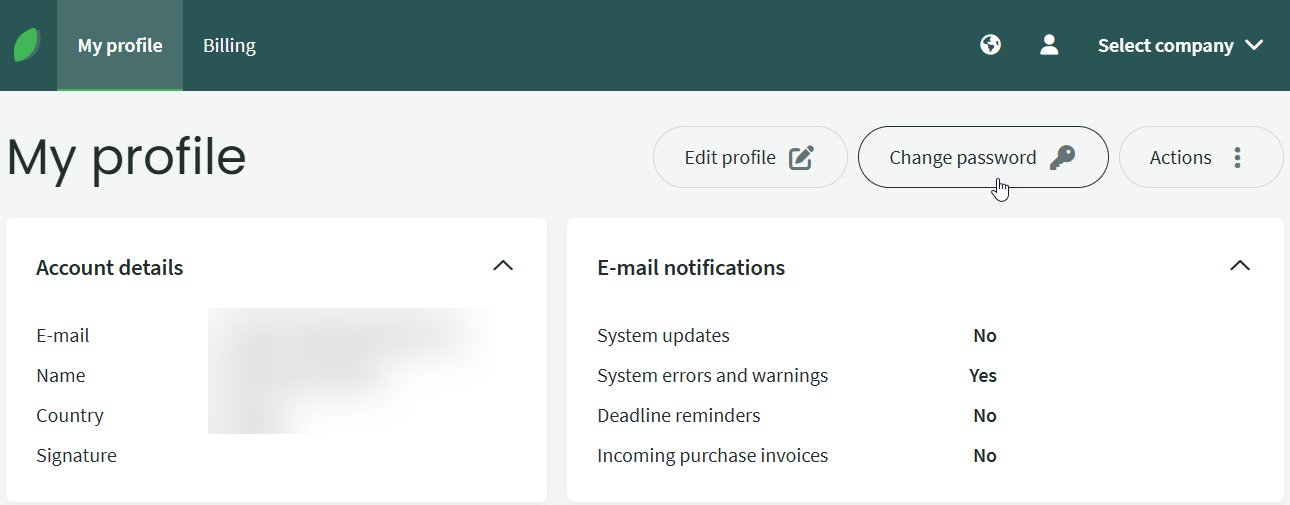
Task: Click the green leaf logo icon
Action: pyautogui.click(x=27, y=45)
